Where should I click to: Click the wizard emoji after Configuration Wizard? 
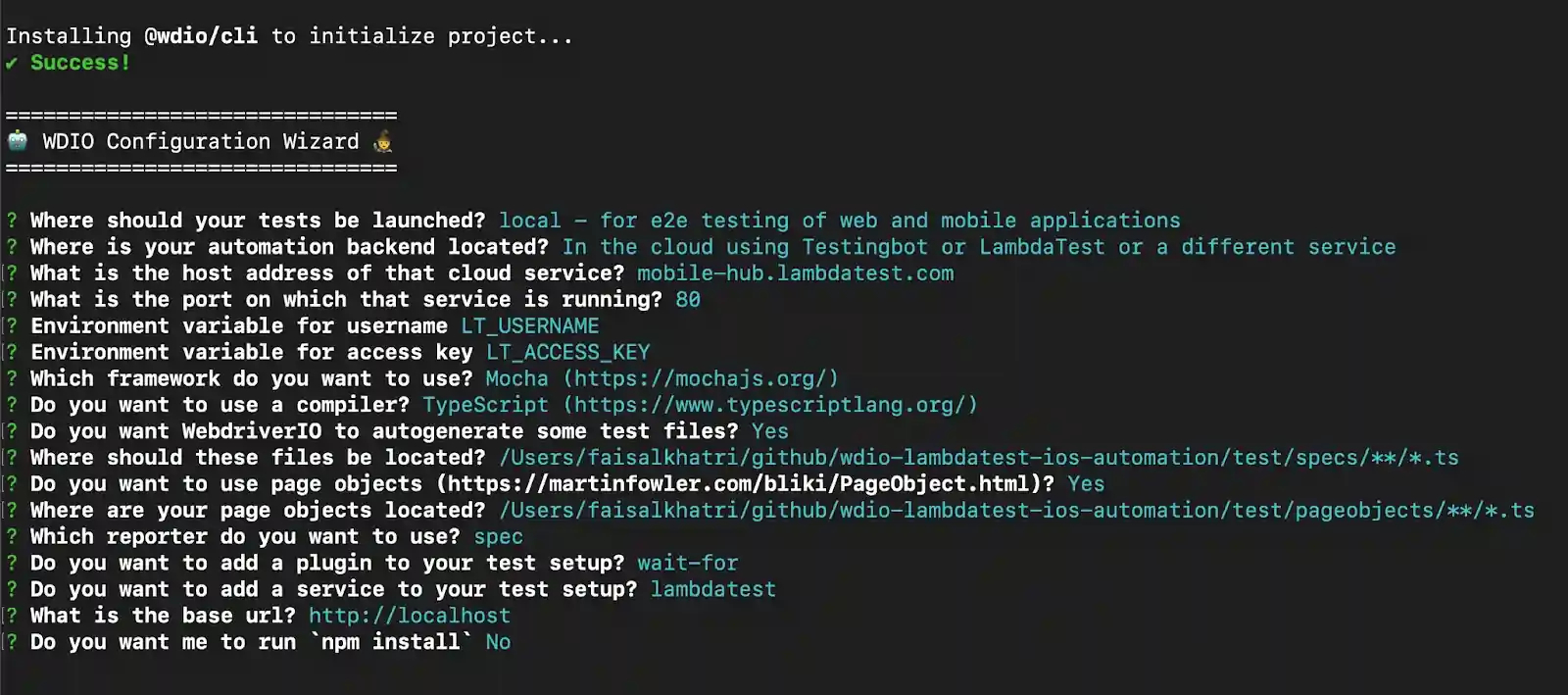[383, 142]
